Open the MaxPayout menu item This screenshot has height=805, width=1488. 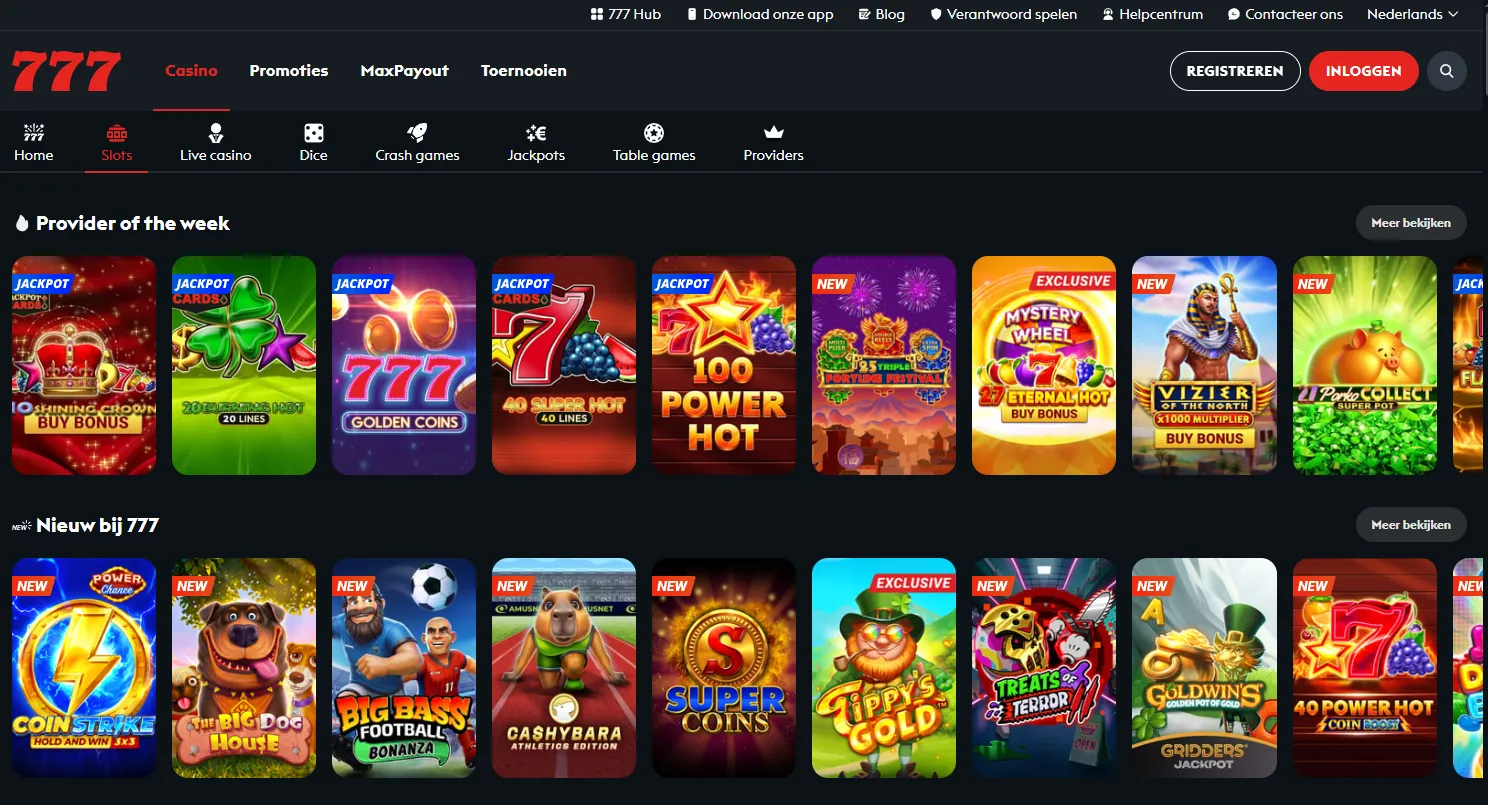(x=404, y=70)
